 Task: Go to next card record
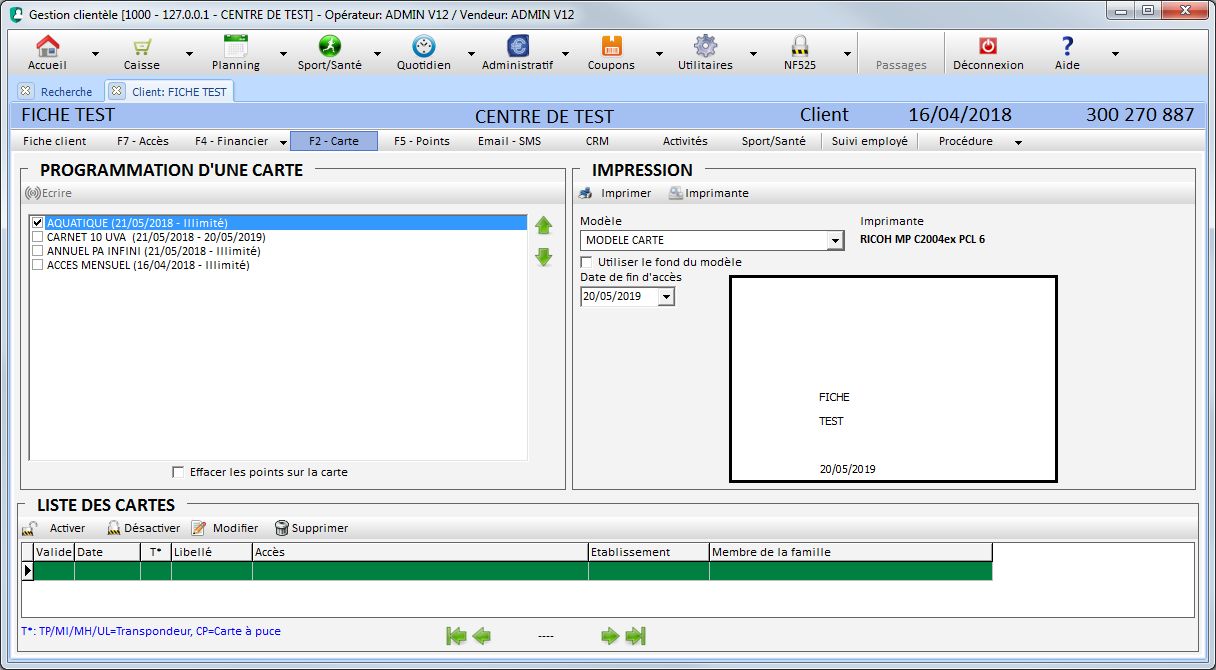[x=610, y=635]
